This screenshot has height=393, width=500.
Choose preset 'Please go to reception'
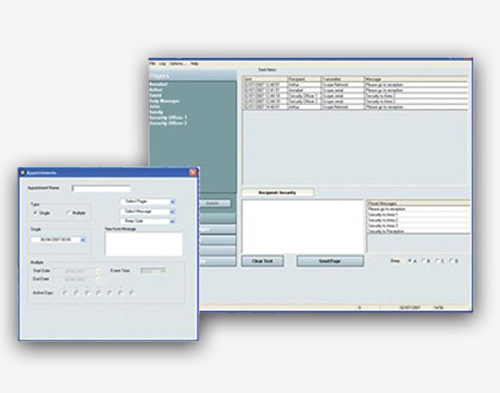click(x=419, y=209)
